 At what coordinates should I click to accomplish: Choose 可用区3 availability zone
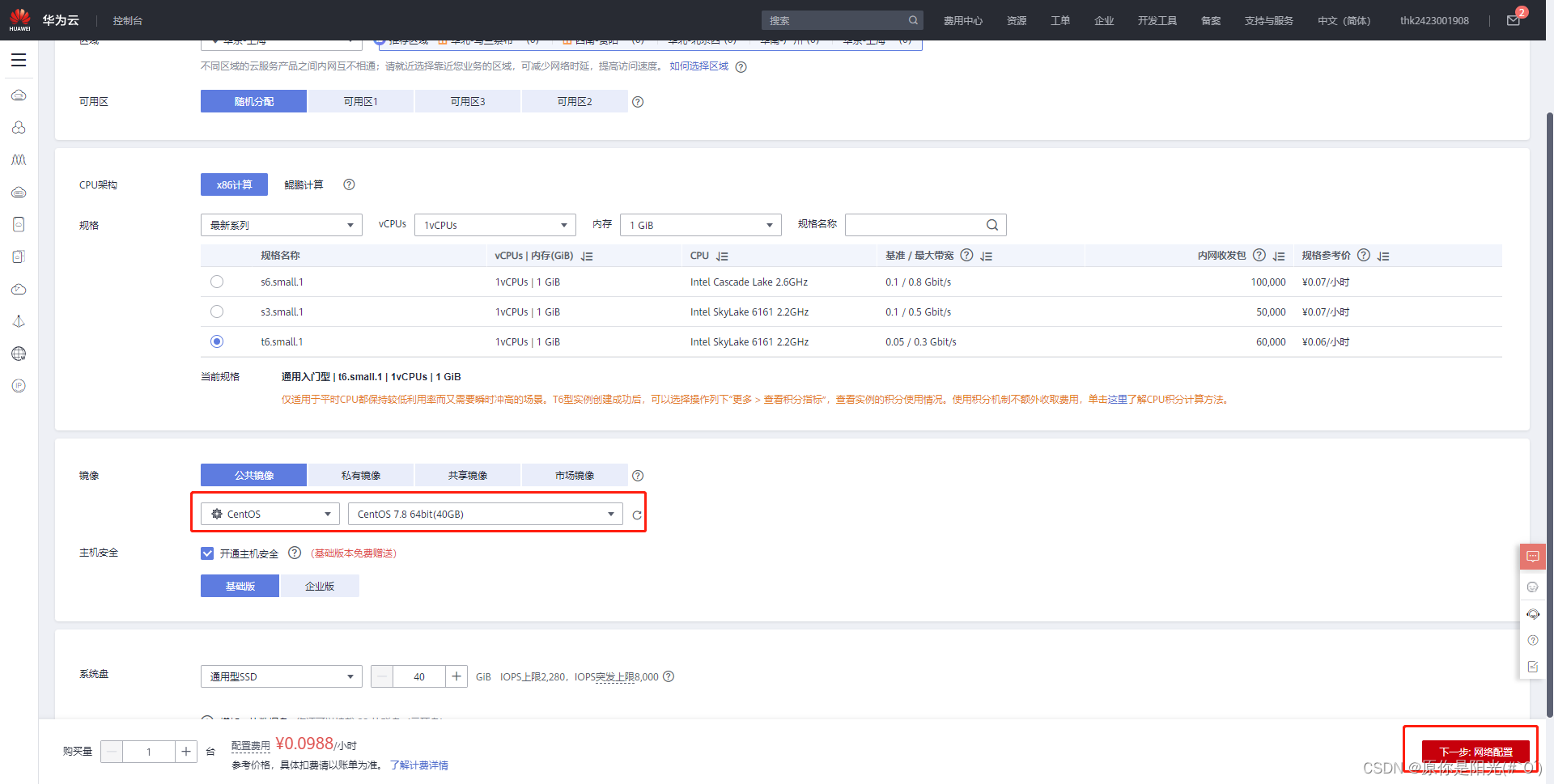coord(468,101)
